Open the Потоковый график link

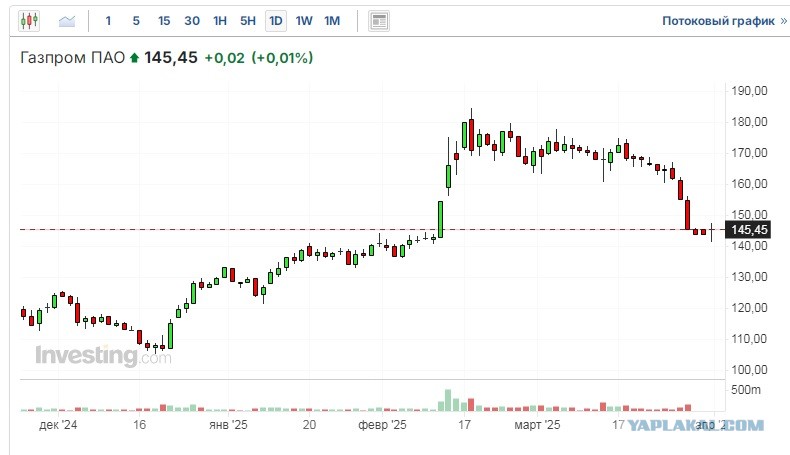pyautogui.click(x=718, y=21)
